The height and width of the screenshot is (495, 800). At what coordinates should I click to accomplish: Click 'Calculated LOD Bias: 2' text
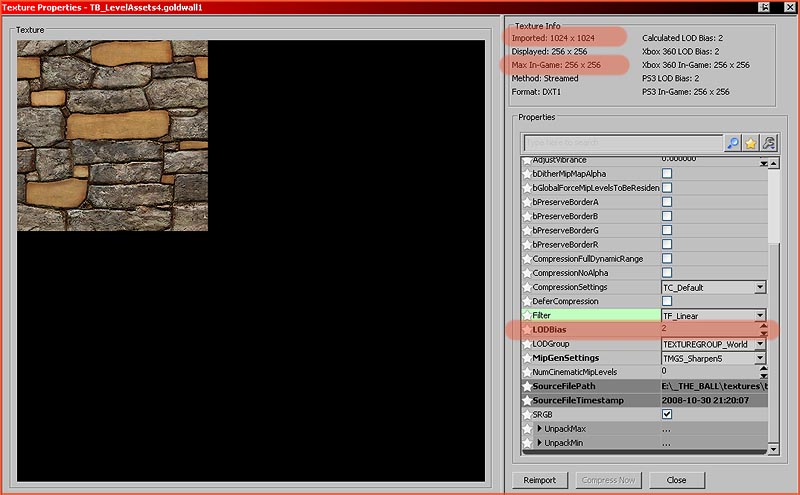682,38
